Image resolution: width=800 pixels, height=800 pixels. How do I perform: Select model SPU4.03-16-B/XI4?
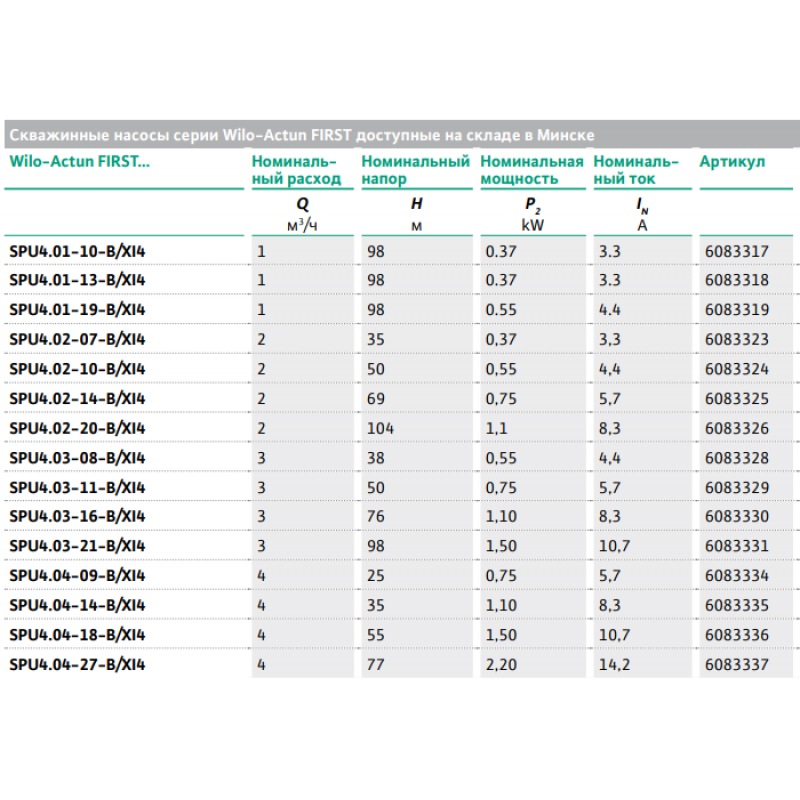(x=77, y=516)
